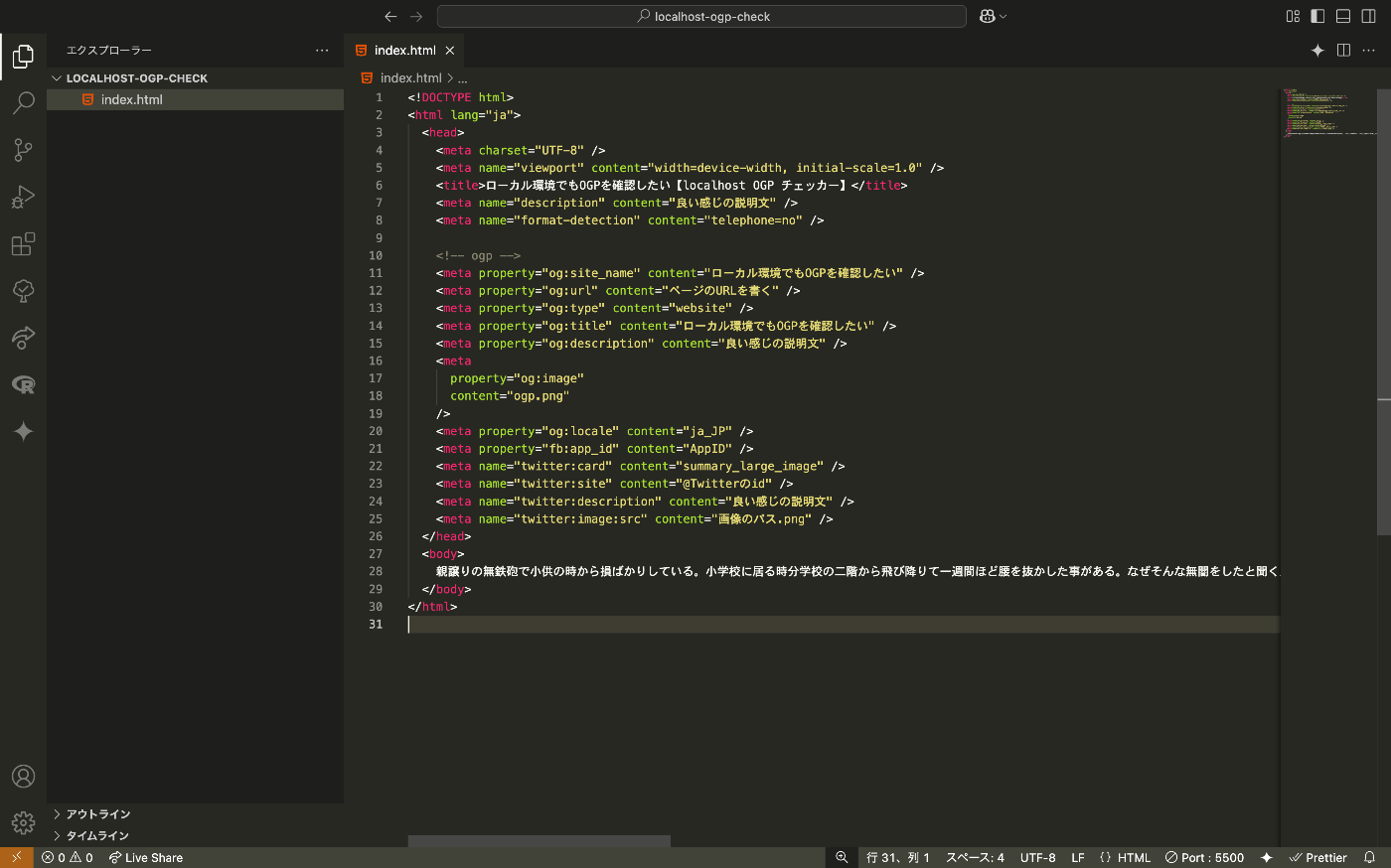Open Problems via errors and warnings count
Screen dimensions: 1391x868
68,857
